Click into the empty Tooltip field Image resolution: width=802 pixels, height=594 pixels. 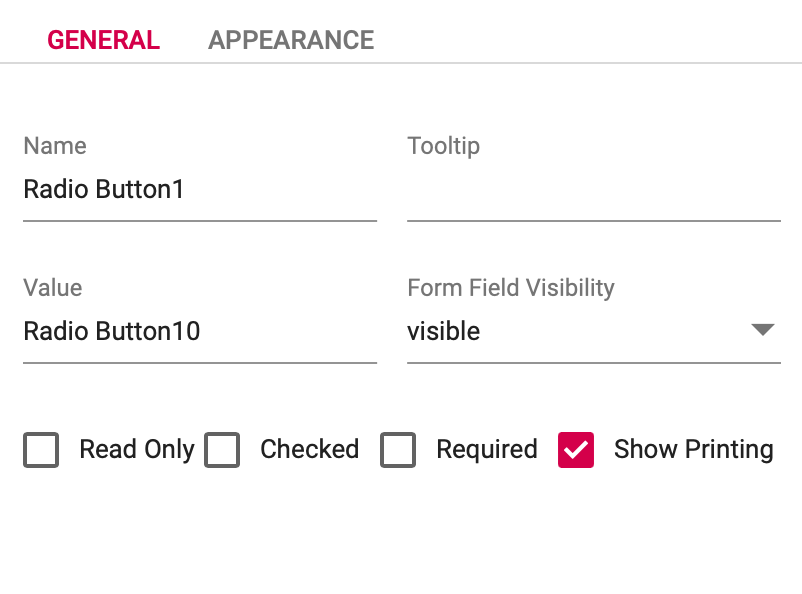click(x=593, y=190)
